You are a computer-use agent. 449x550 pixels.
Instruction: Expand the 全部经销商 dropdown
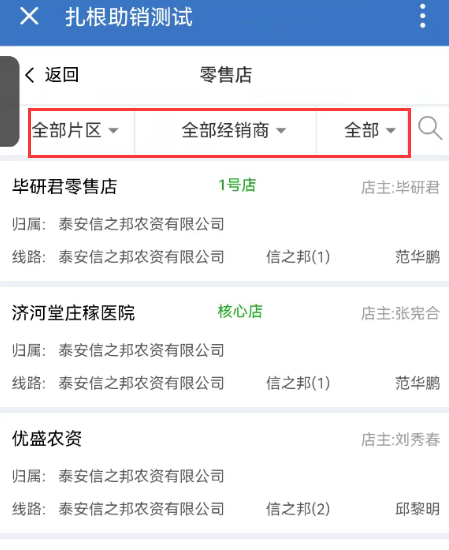234,130
